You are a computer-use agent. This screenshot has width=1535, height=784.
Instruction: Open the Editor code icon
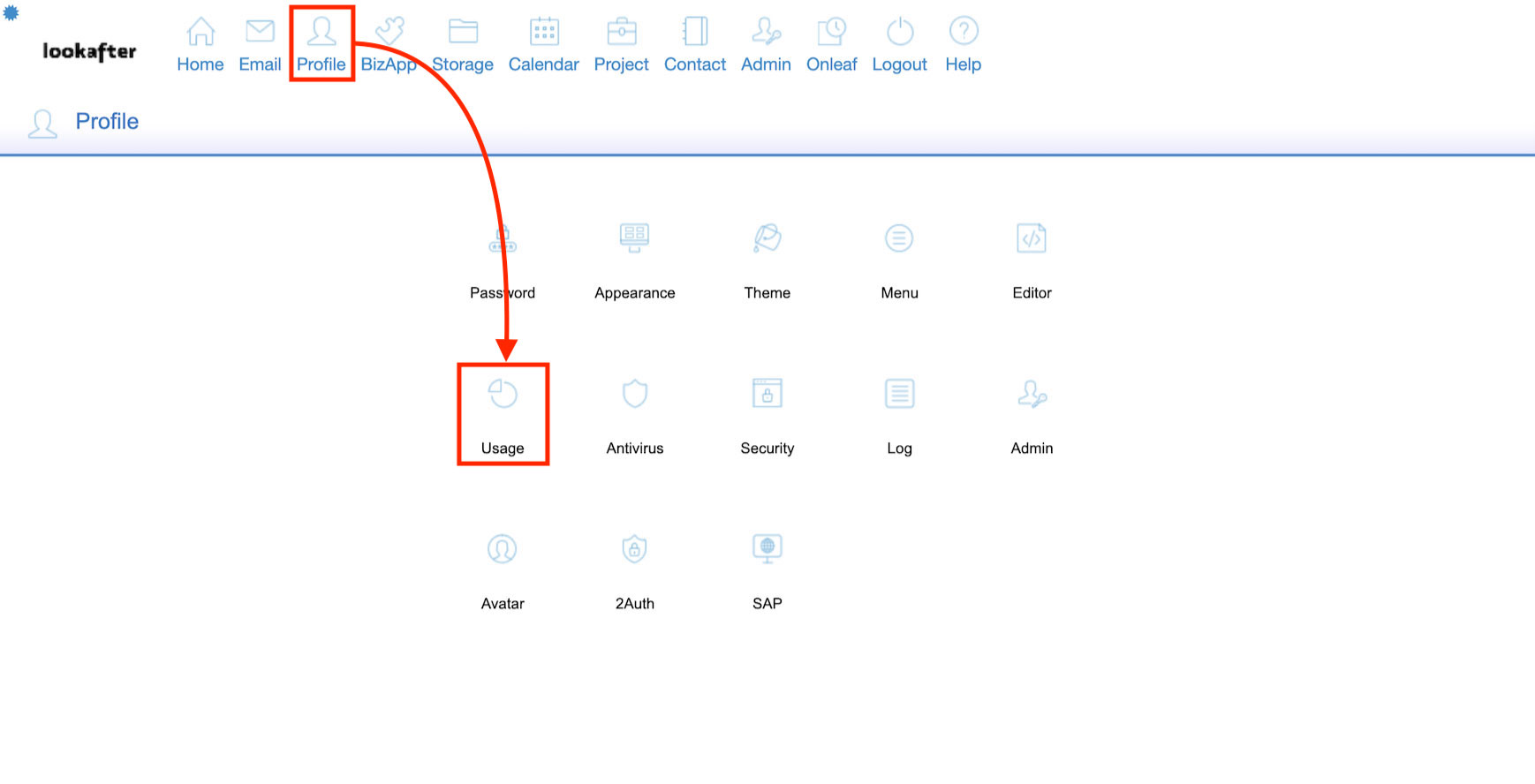click(x=1032, y=238)
